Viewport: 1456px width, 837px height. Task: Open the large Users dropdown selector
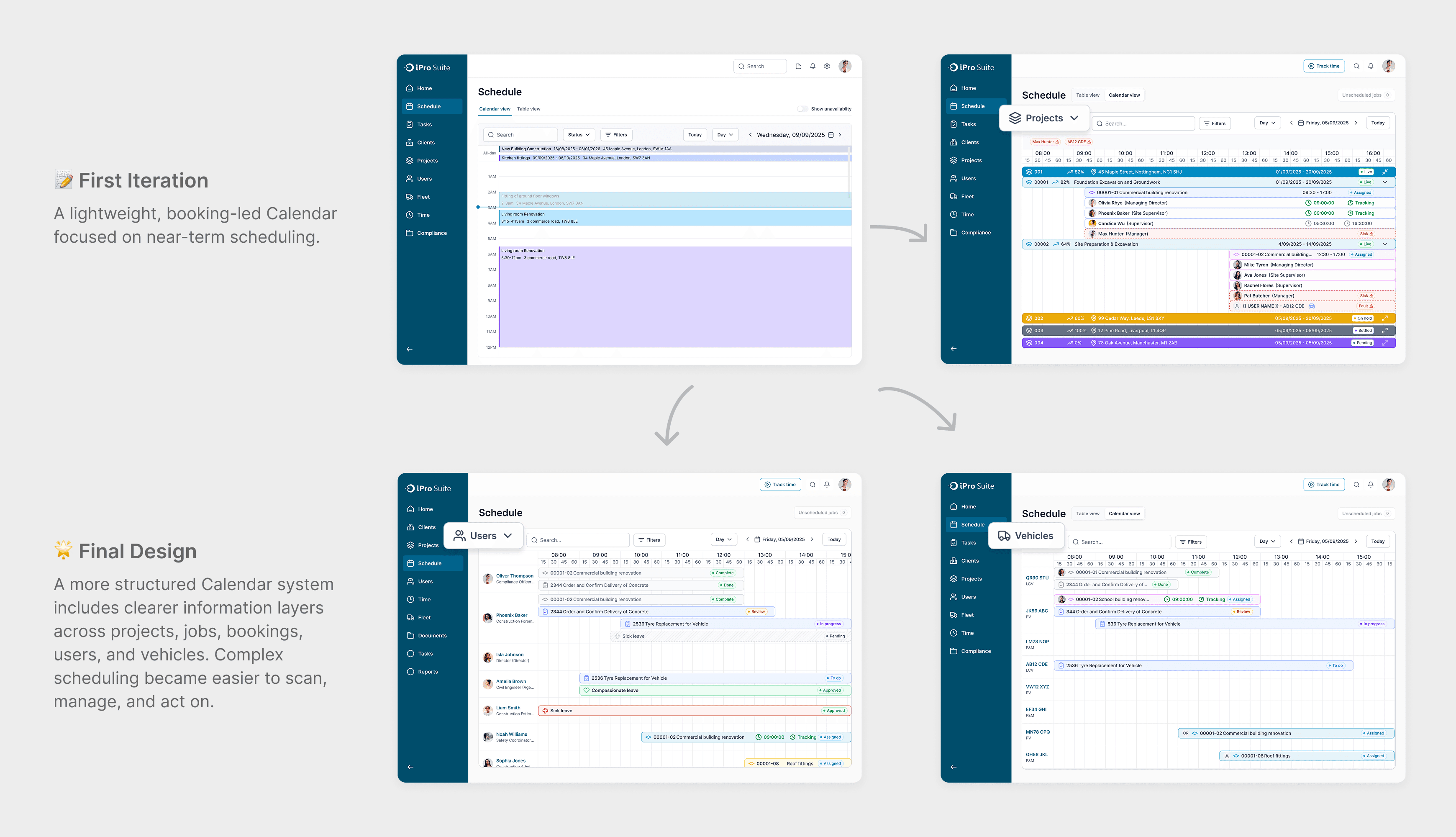click(483, 536)
